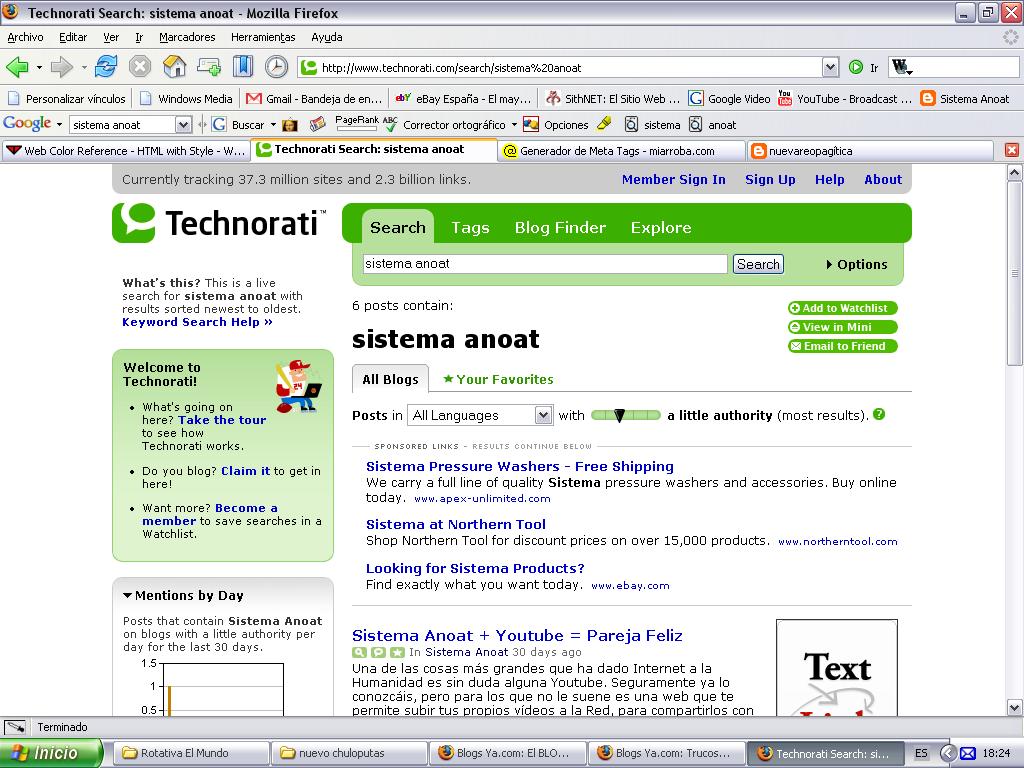This screenshot has width=1024, height=768.
Task: Click the green Go button beside address bar
Action: [x=856, y=67]
